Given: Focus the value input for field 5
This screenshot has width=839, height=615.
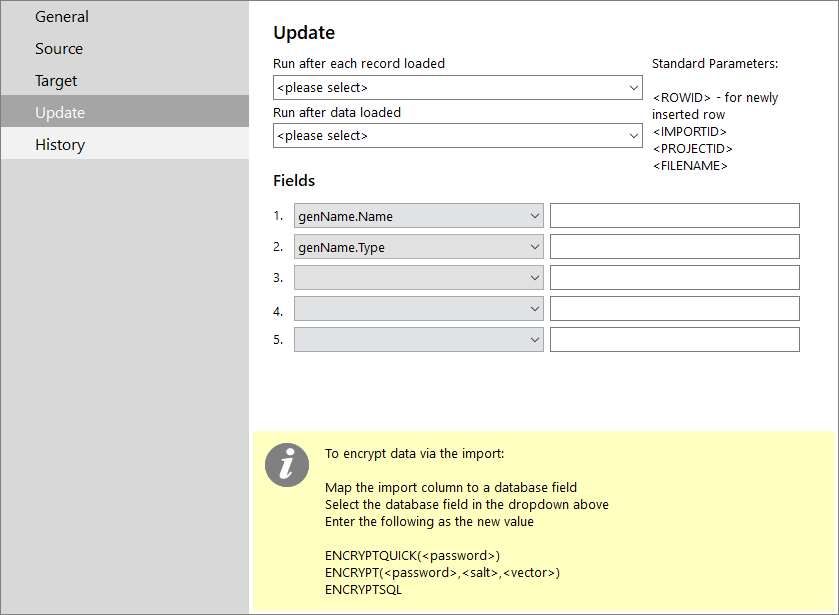Looking at the screenshot, I should pyautogui.click(x=675, y=340).
